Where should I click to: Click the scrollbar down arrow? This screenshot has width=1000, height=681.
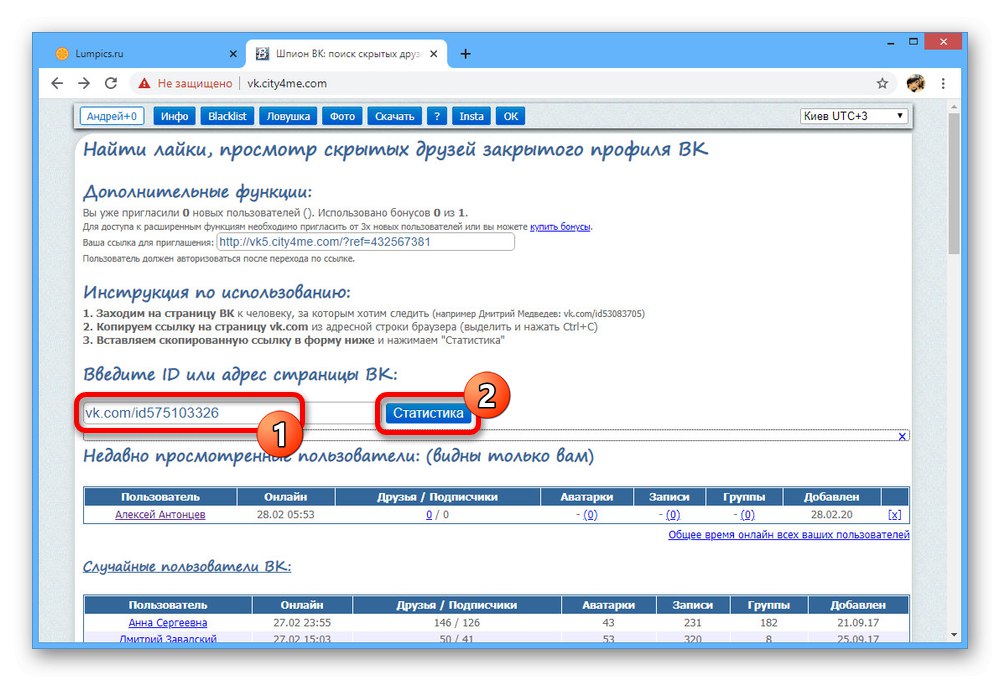[953, 634]
